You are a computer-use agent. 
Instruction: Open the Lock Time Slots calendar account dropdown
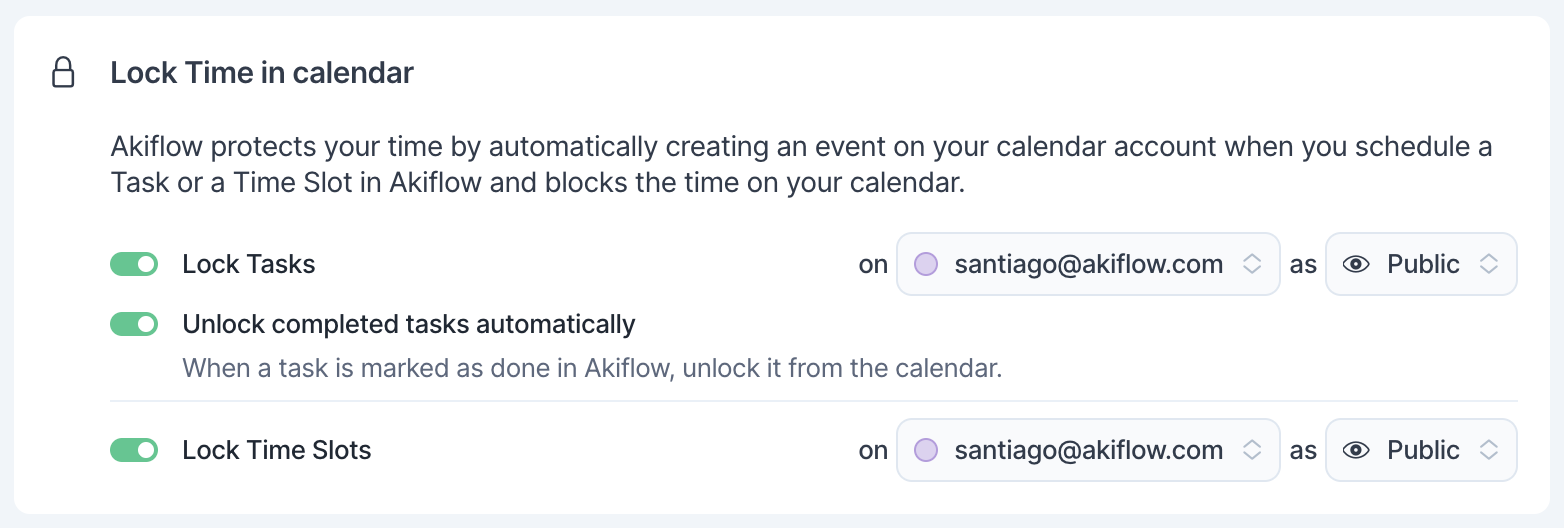1088,450
